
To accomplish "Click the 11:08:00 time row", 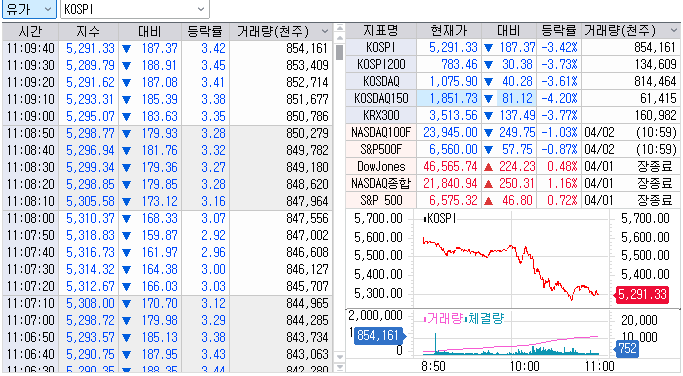I will coord(167,218).
